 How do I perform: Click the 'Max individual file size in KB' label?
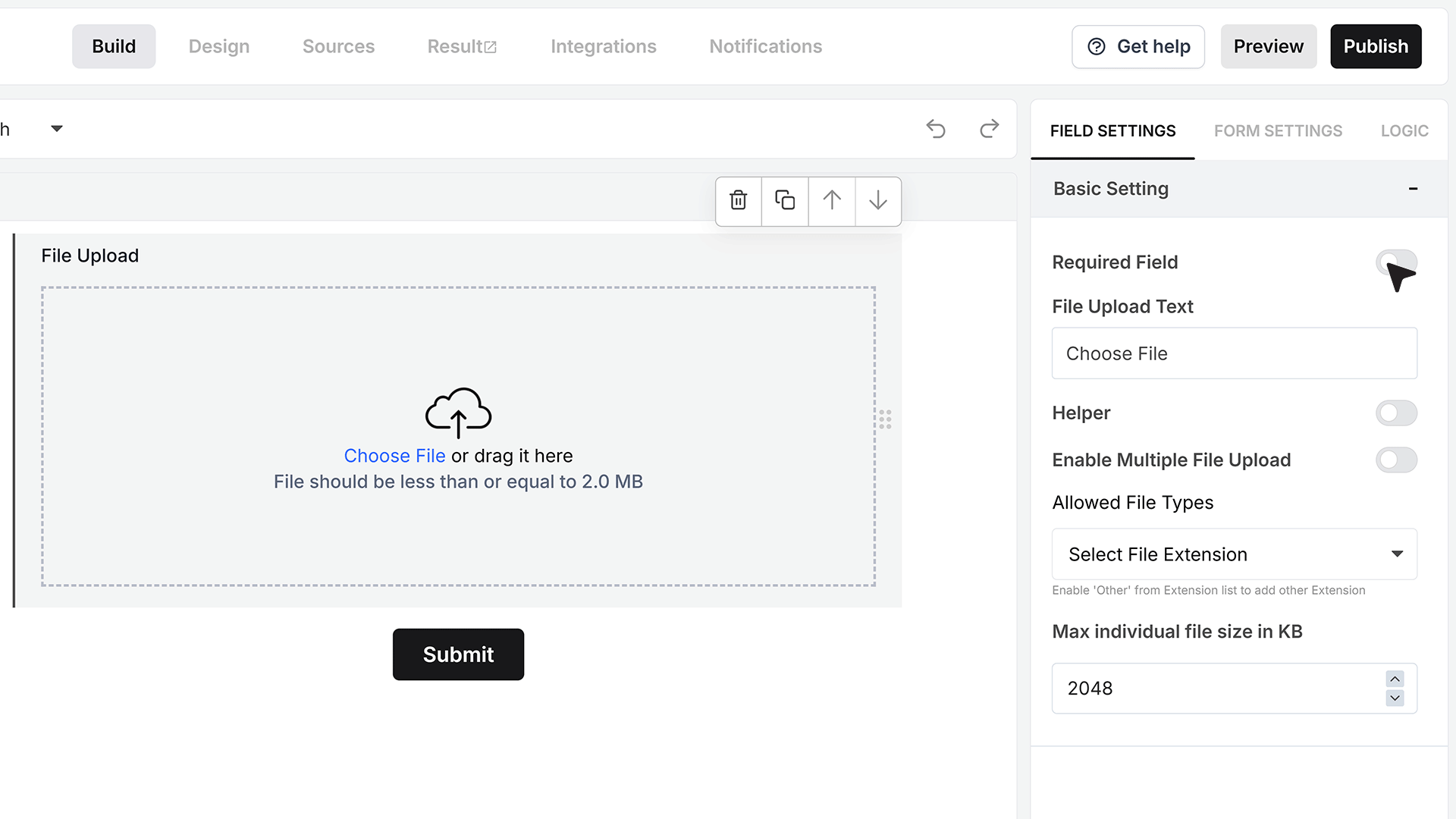(x=1177, y=632)
